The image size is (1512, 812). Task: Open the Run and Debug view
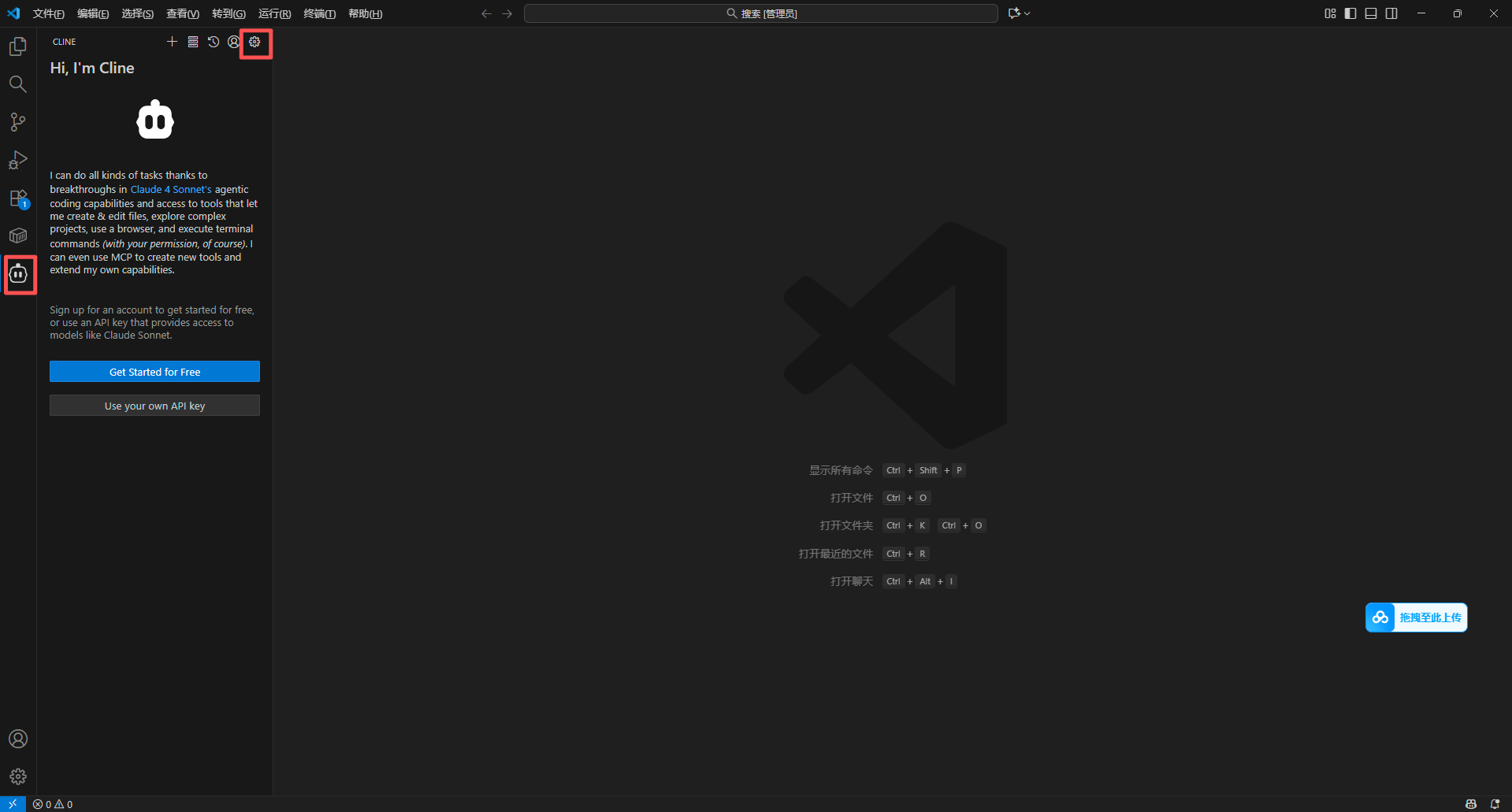click(17, 160)
